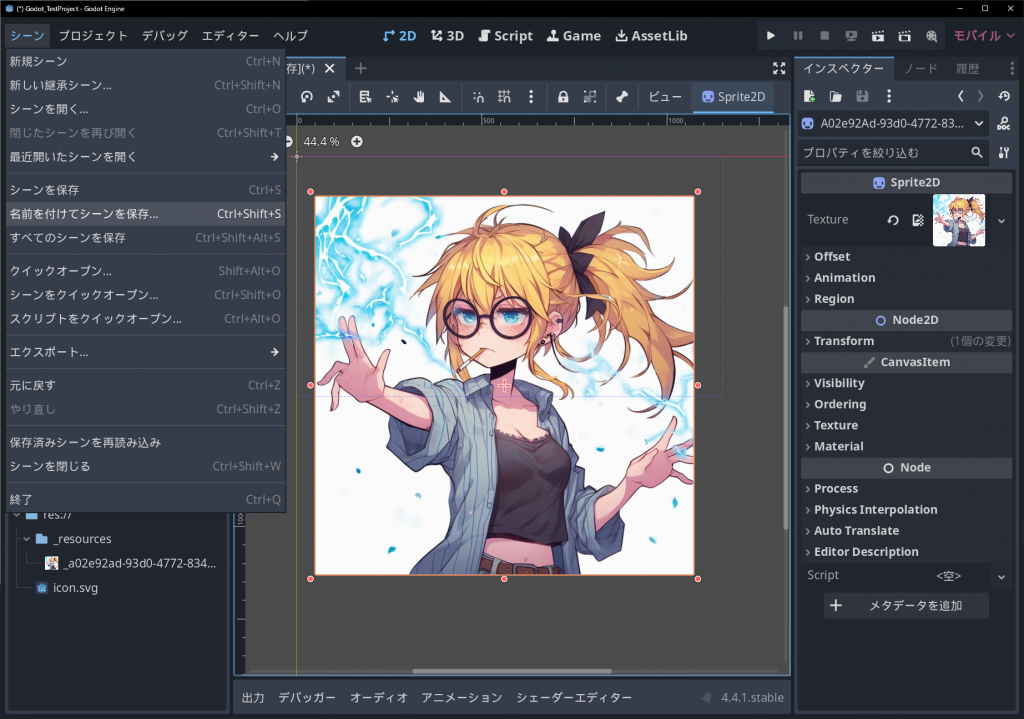
Task: Open the モバイル renderer dropdown
Action: tap(983, 36)
